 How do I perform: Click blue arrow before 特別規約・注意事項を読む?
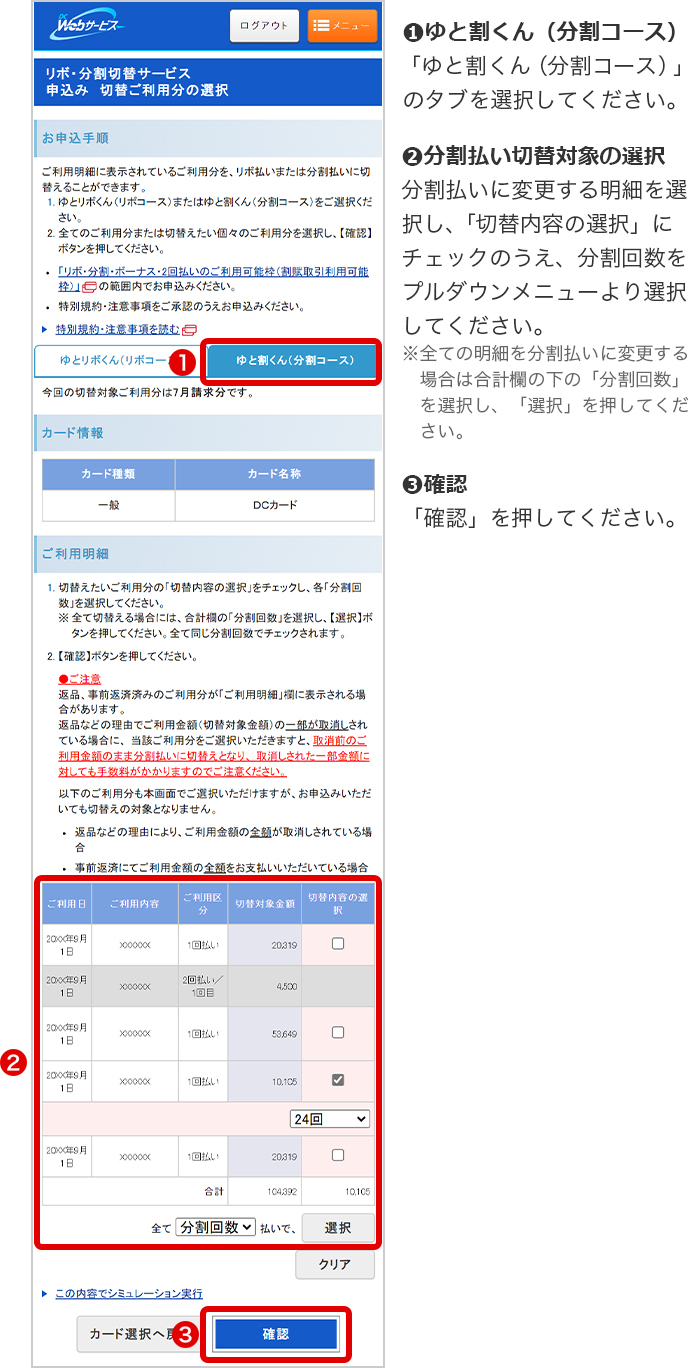45,329
